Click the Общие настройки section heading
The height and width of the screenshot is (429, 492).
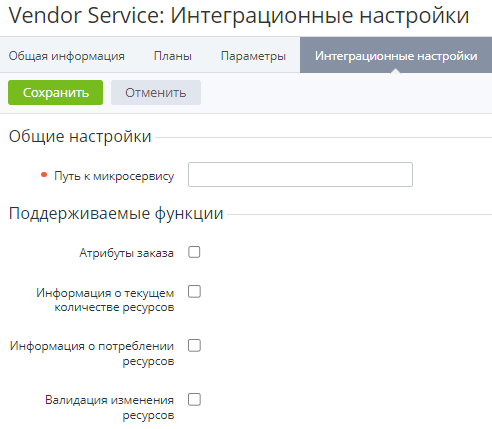pos(80,136)
